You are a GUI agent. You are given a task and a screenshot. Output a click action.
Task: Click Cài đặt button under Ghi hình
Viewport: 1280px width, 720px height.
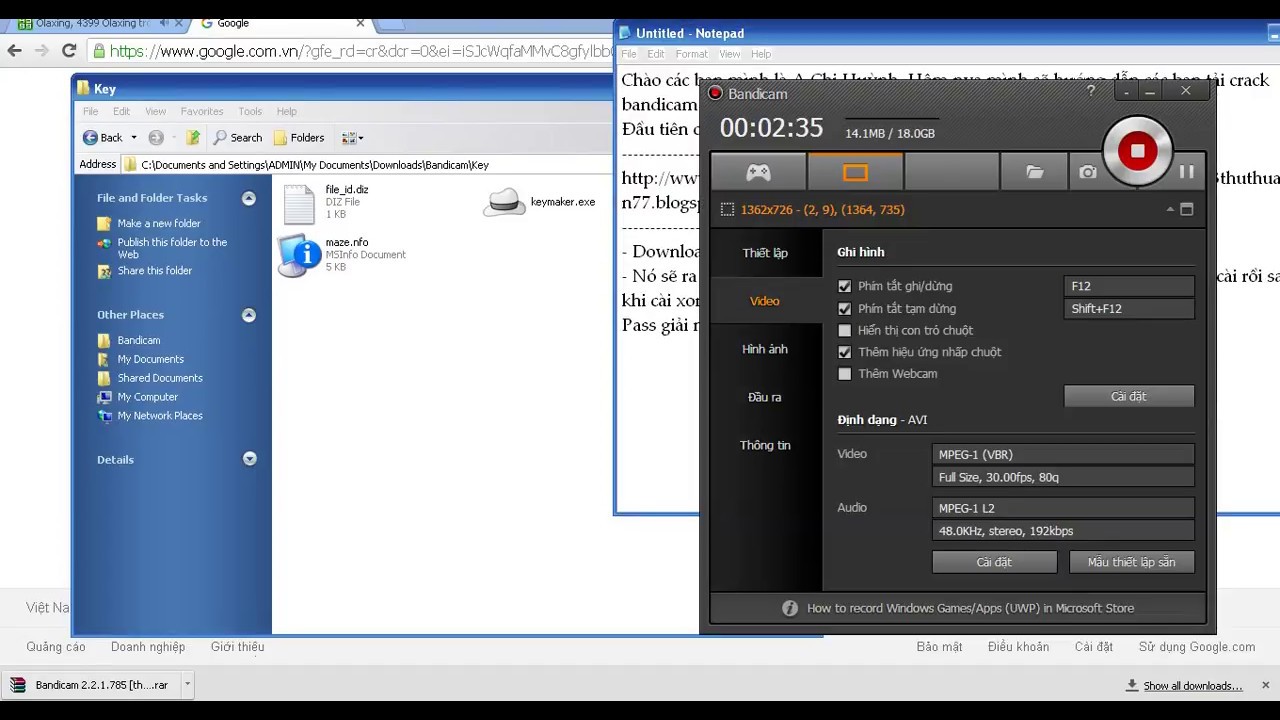click(x=1129, y=396)
